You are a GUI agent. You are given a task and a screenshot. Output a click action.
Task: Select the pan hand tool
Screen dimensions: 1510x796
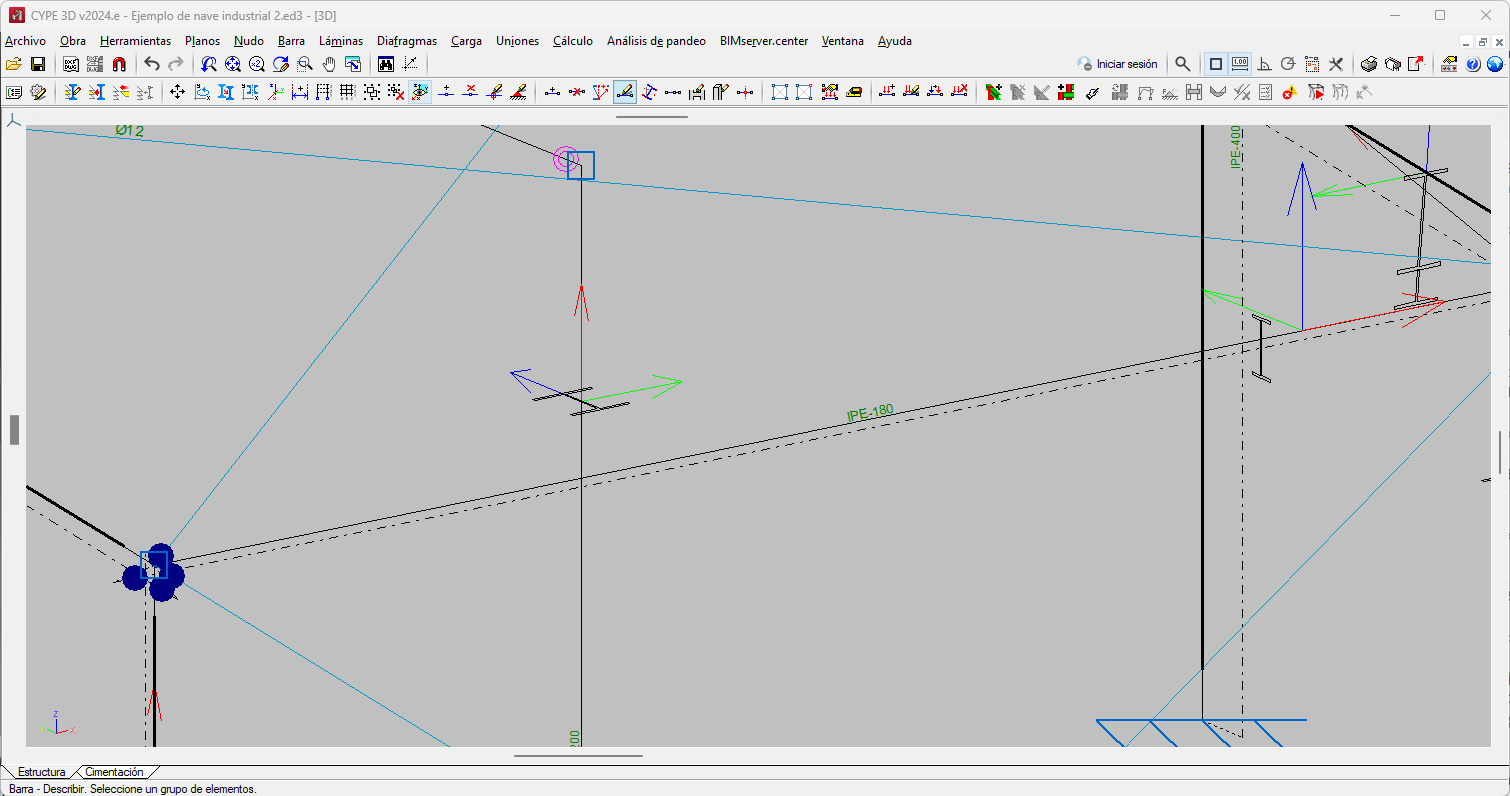tap(329, 64)
